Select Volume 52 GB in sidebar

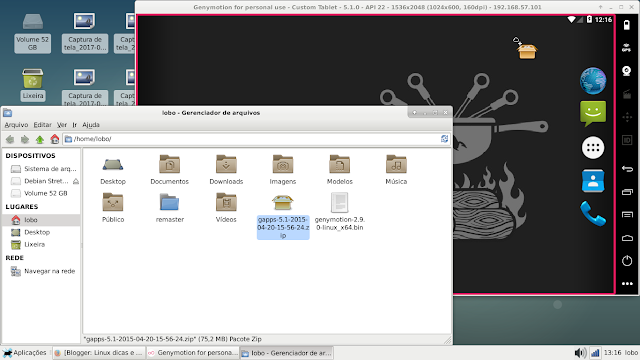[x=40, y=193]
